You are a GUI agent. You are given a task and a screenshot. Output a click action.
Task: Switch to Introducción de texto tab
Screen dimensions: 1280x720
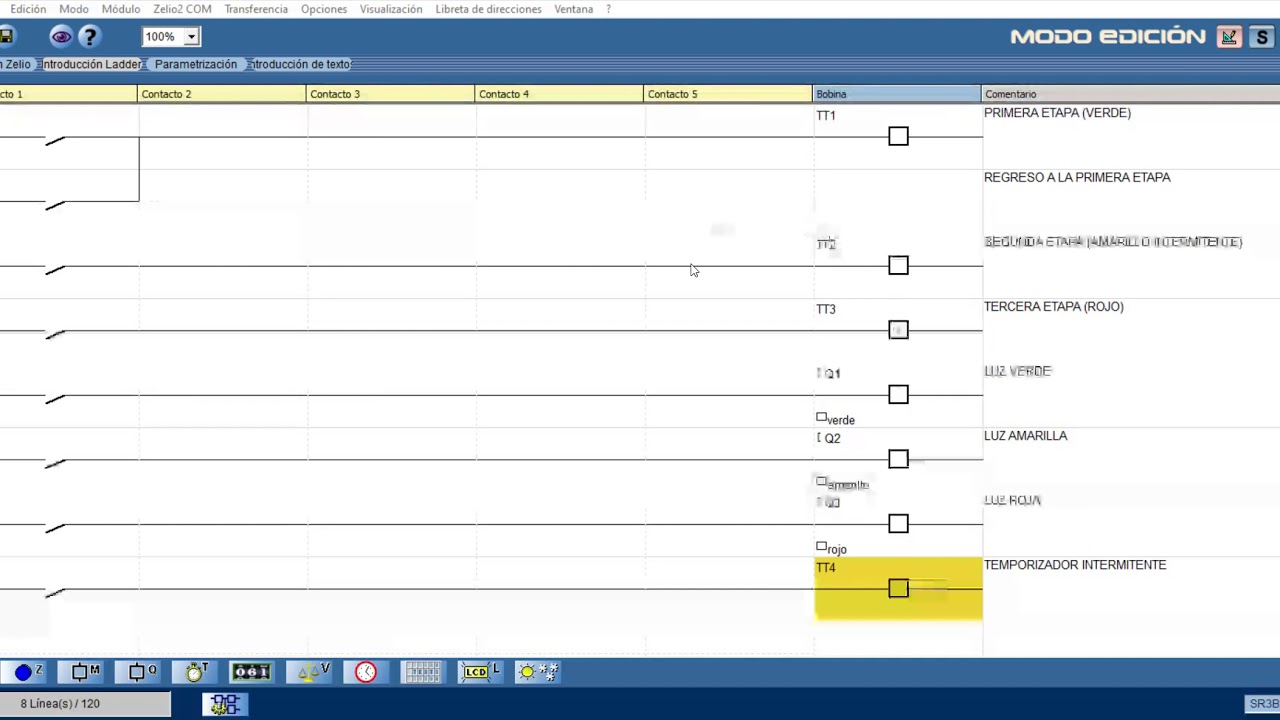pyautogui.click(x=300, y=64)
